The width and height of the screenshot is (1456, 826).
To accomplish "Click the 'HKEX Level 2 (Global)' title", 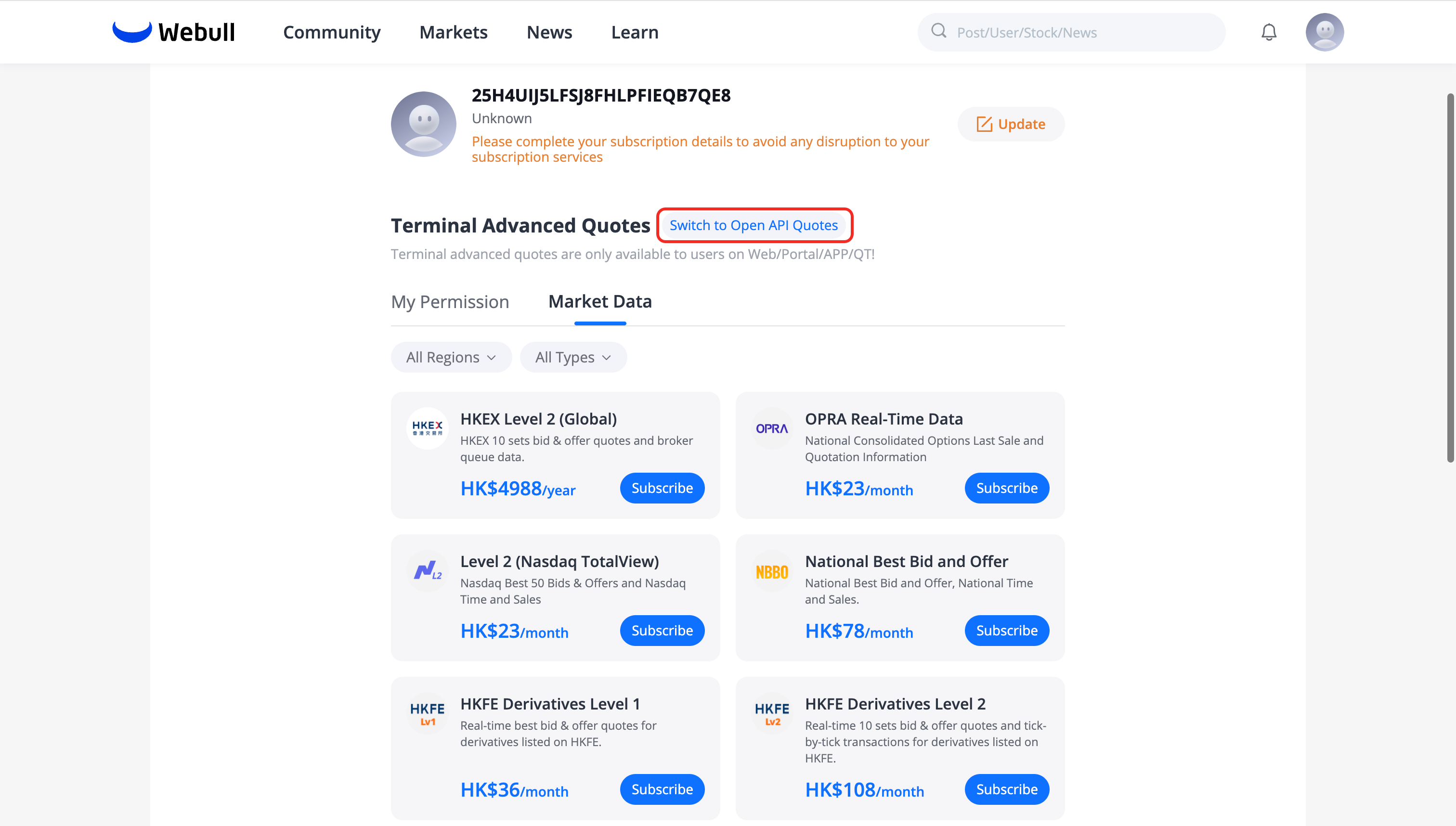I will pyautogui.click(x=538, y=419).
